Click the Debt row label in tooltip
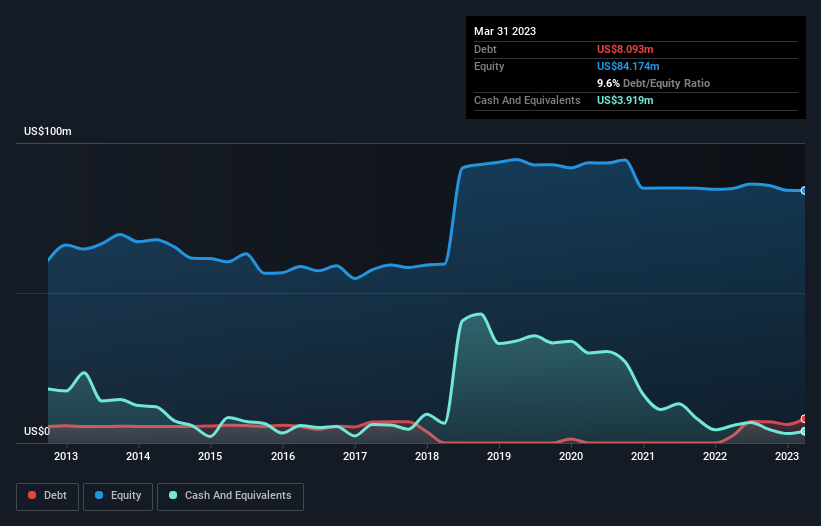 tap(485, 49)
